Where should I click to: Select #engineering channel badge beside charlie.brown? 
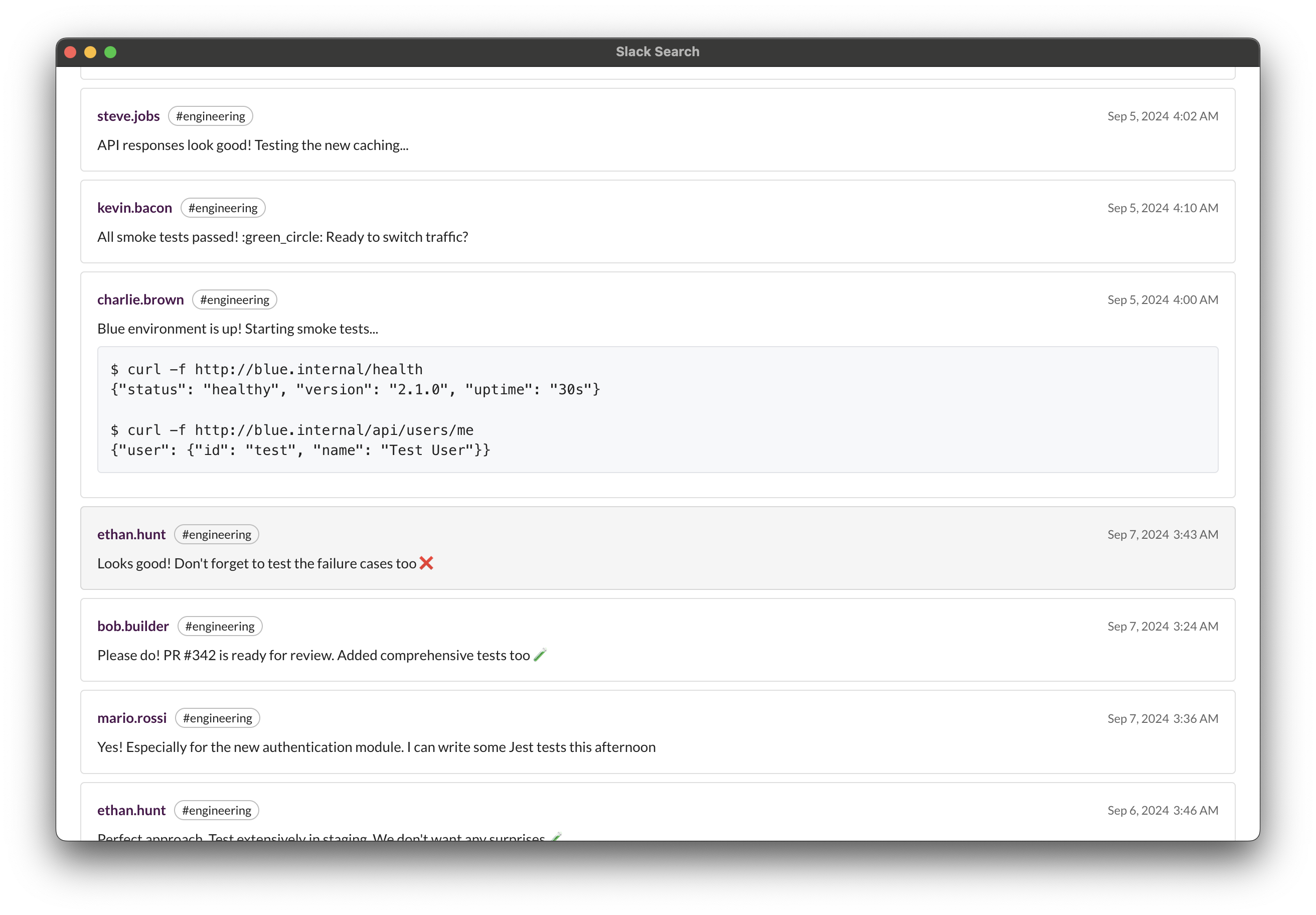click(234, 299)
